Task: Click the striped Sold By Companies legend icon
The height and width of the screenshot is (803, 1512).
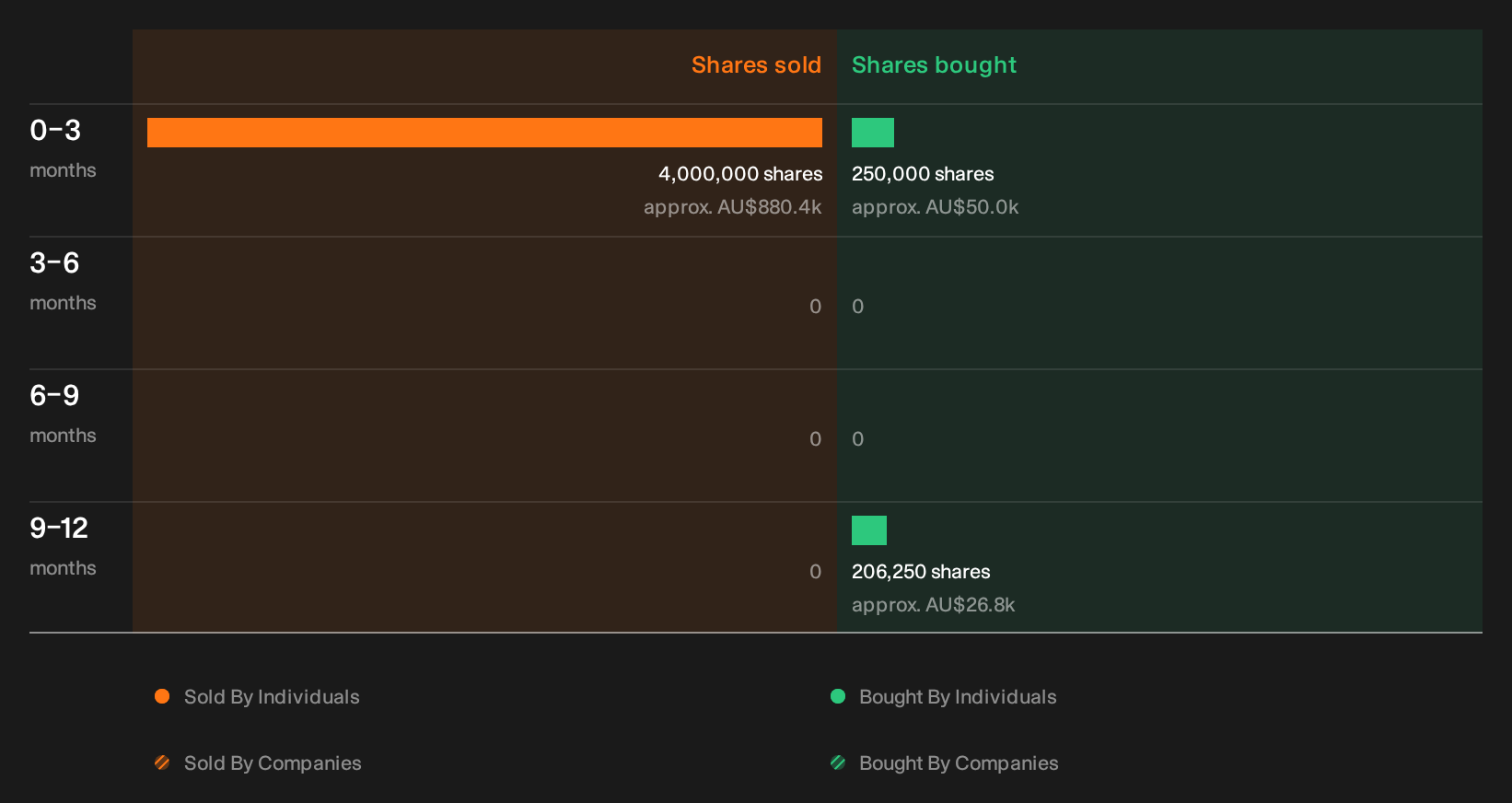Action: (162, 762)
